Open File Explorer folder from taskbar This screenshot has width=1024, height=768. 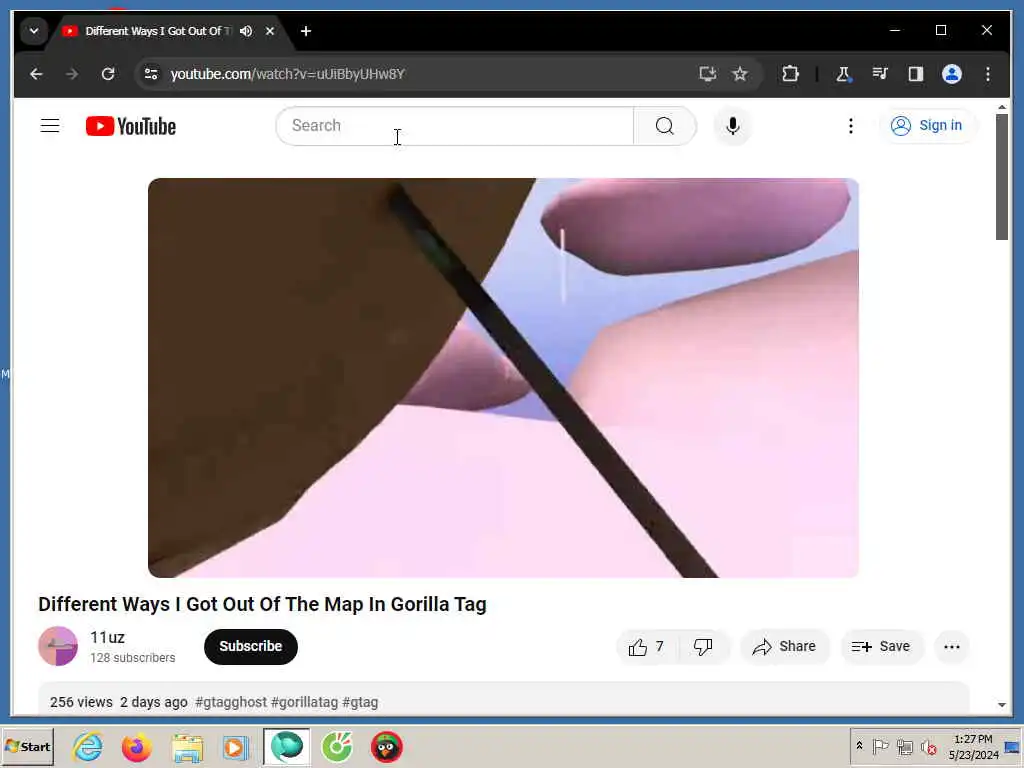pos(187,747)
